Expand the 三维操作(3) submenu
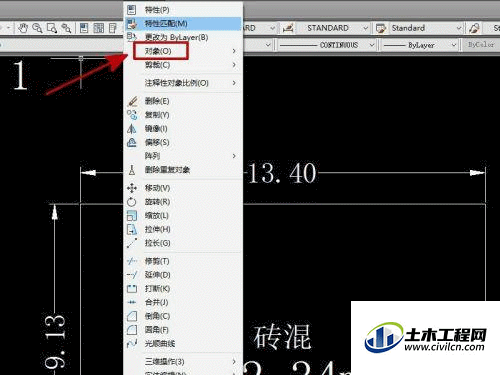The image size is (500, 375). [x=183, y=362]
